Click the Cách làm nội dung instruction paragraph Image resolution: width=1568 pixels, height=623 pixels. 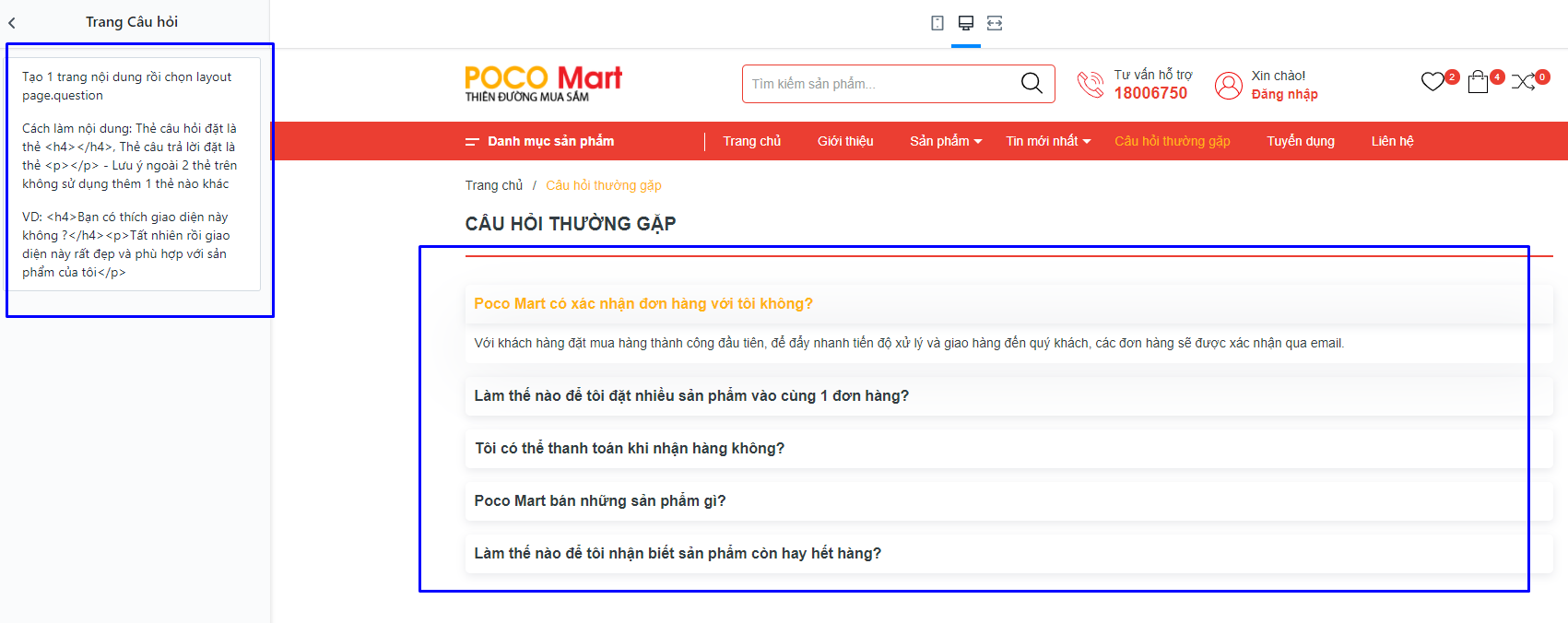click(130, 156)
